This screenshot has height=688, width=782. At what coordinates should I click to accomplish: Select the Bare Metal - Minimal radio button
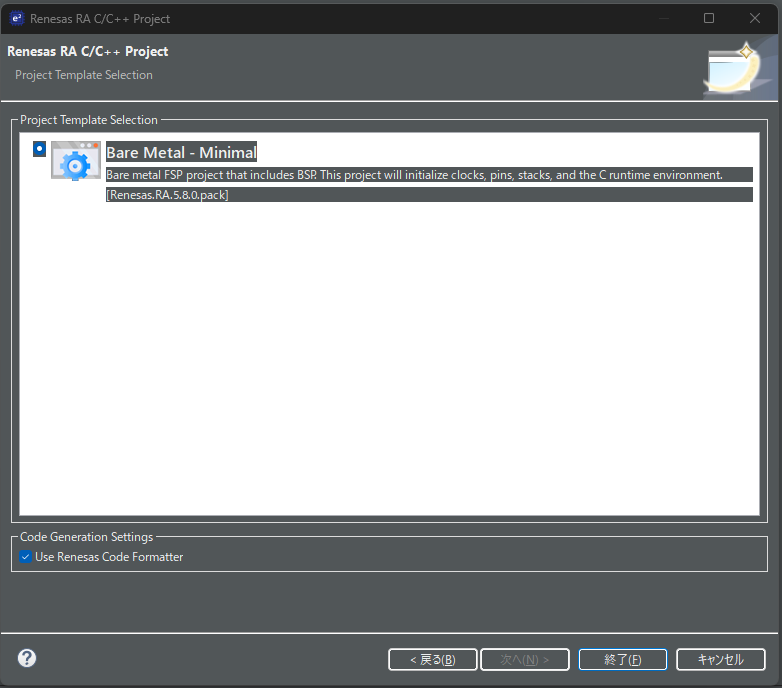(x=39, y=149)
